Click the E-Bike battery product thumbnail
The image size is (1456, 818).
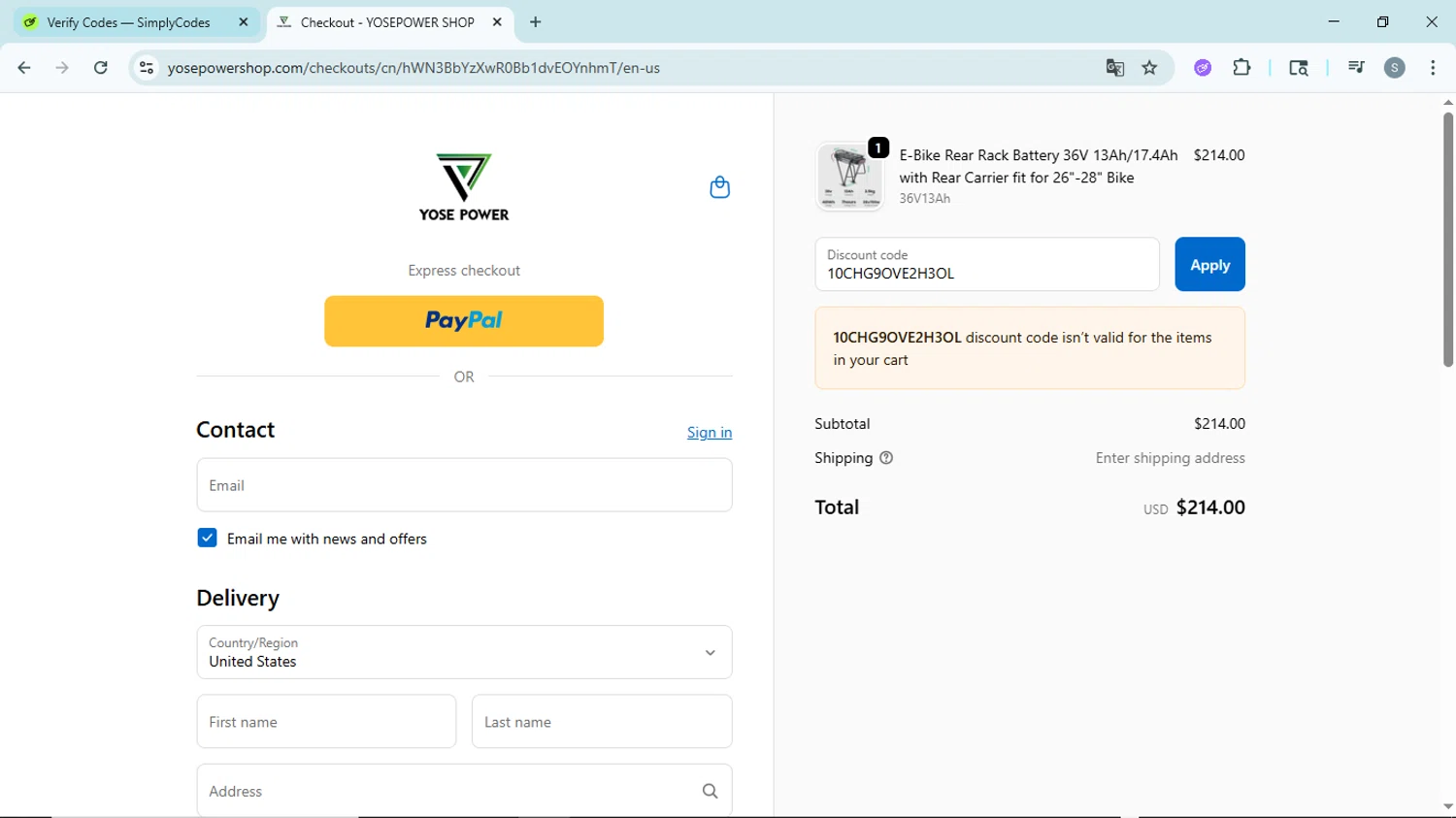coord(850,176)
